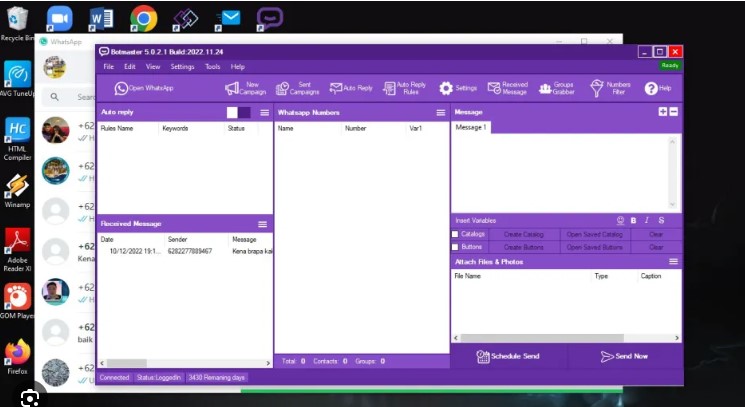Sort received messages by Sender column
The height and width of the screenshot is (407, 745).
196,240
